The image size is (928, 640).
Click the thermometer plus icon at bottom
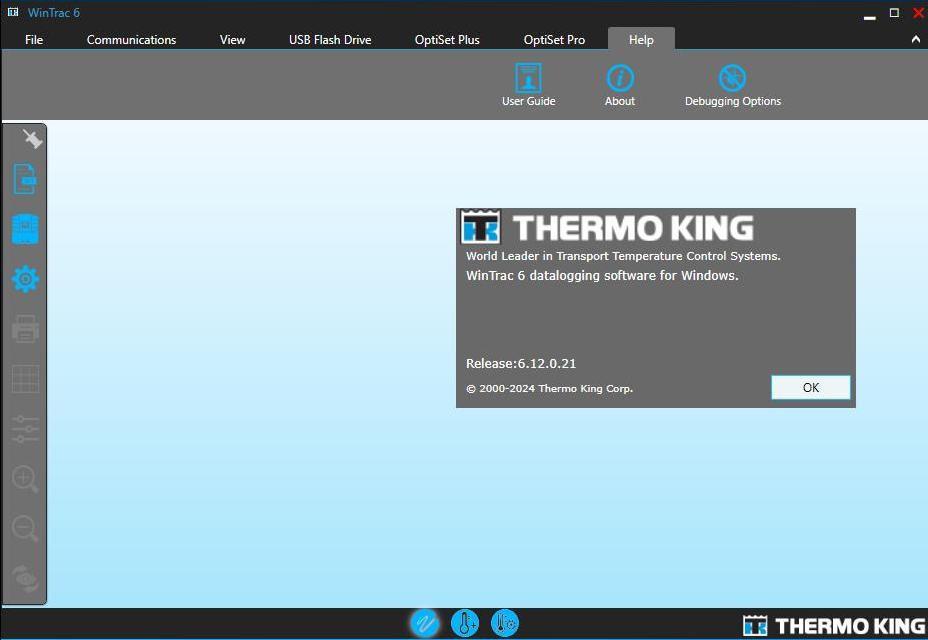[465, 623]
